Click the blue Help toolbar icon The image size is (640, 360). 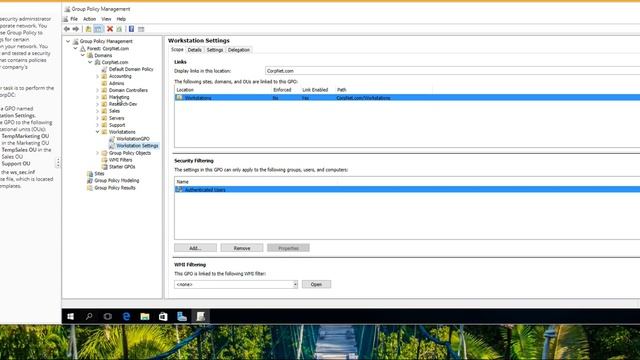(x=131, y=29)
